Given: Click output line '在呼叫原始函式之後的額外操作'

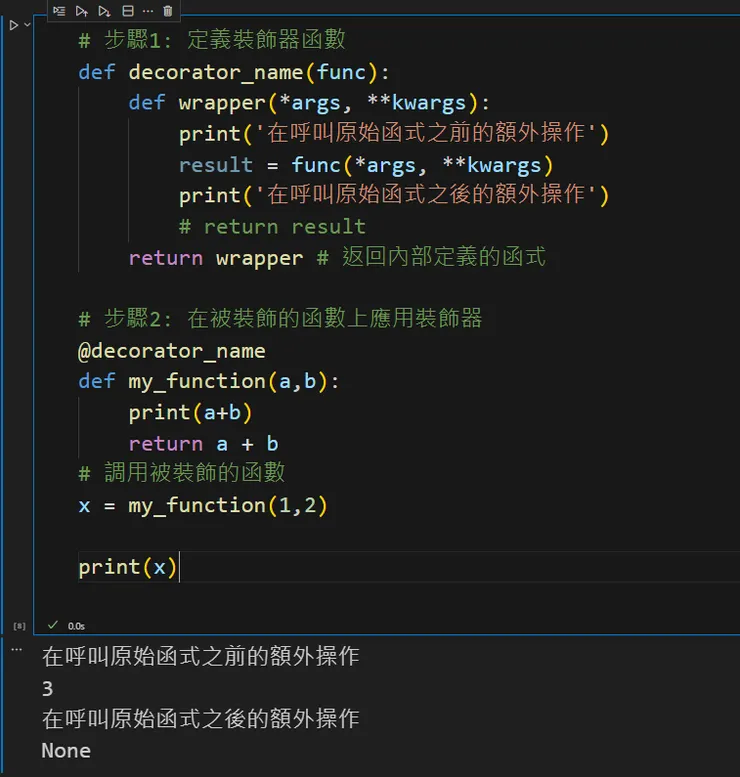Looking at the screenshot, I should coord(200,719).
